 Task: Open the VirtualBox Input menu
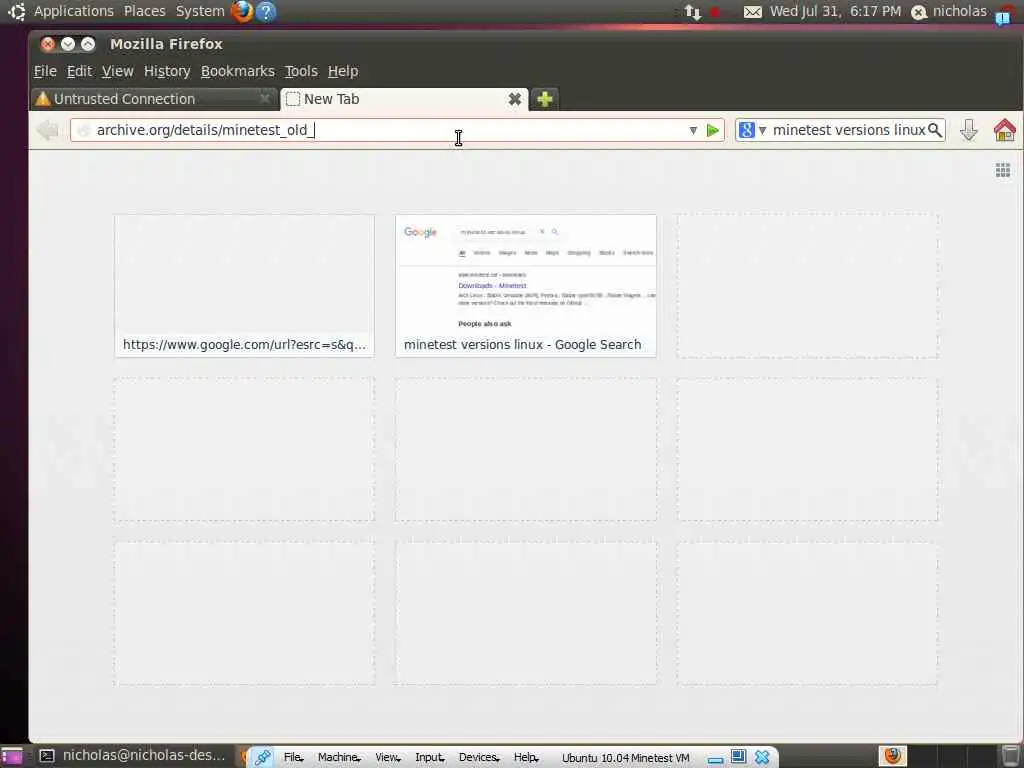(x=429, y=758)
